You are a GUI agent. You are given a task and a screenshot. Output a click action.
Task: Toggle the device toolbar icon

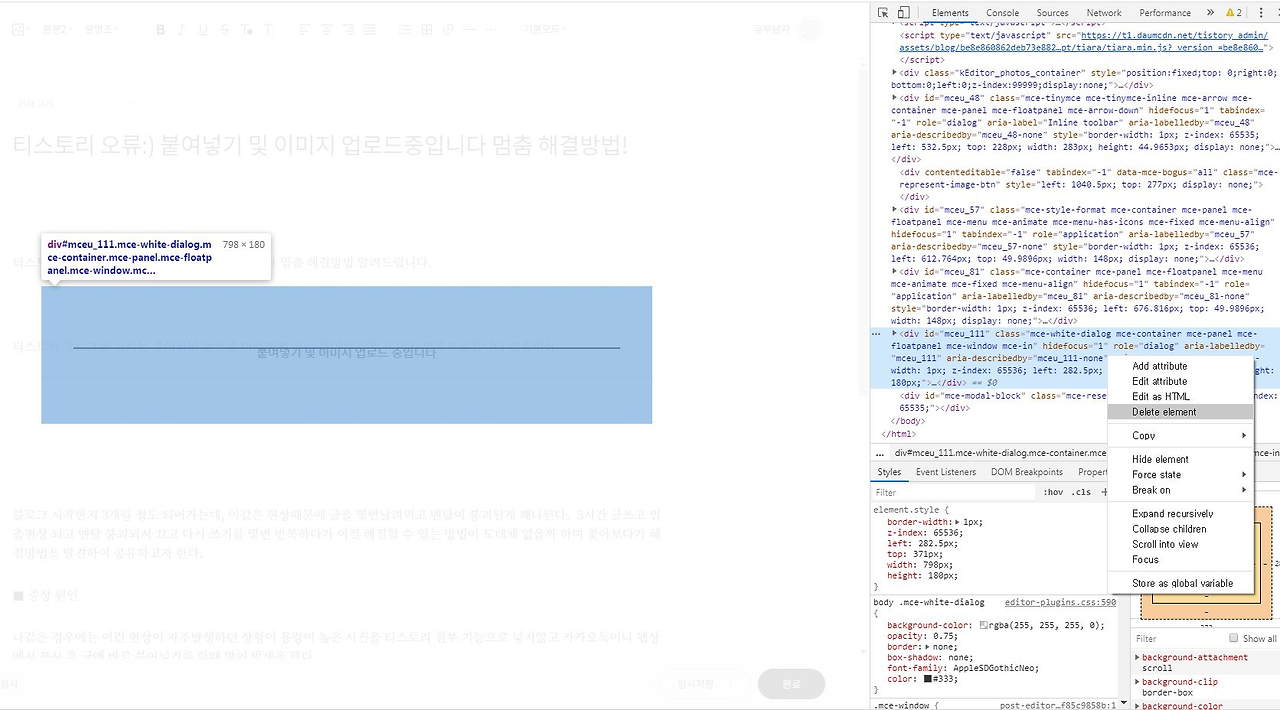[x=903, y=13]
